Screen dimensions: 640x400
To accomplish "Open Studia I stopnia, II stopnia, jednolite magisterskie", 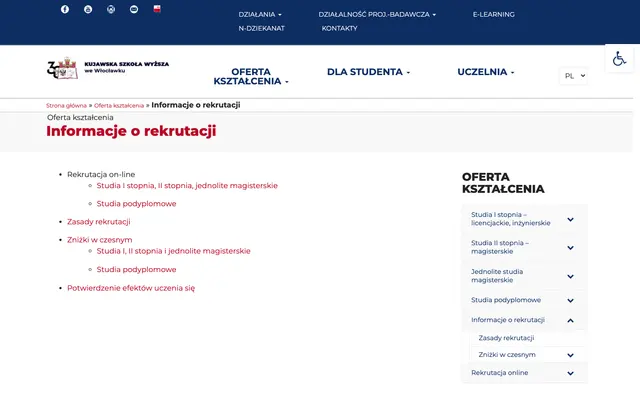I will [x=187, y=186].
